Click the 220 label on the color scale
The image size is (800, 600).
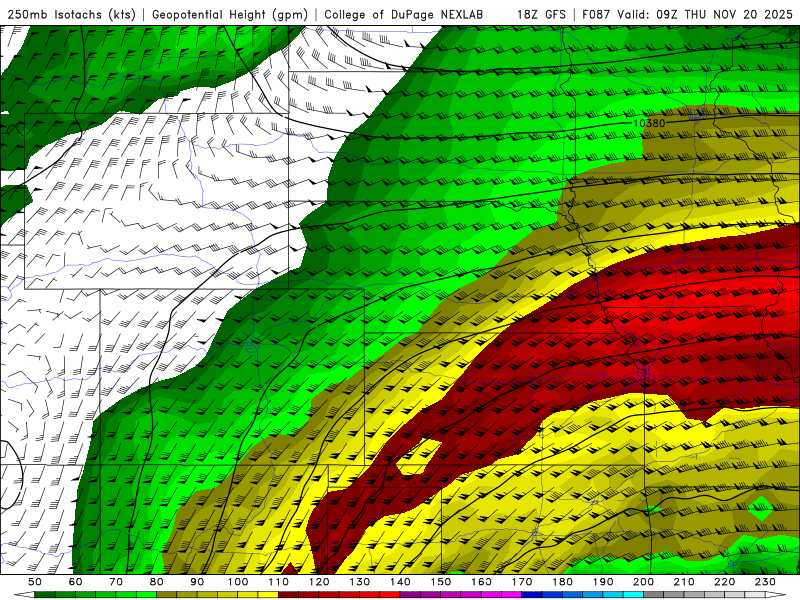[725, 582]
